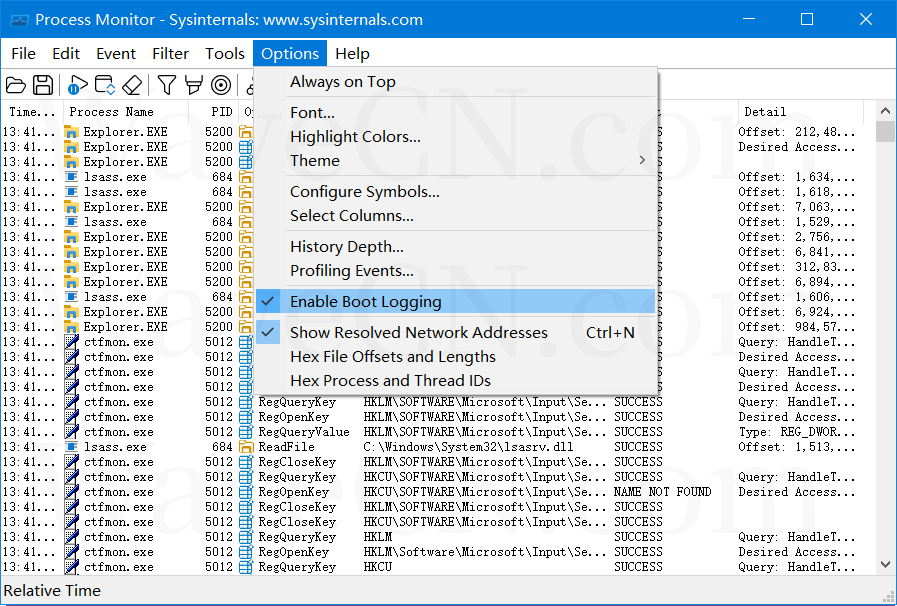
Task: Choose Font... from the Options menu
Action: pyautogui.click(x=455, y=113)
